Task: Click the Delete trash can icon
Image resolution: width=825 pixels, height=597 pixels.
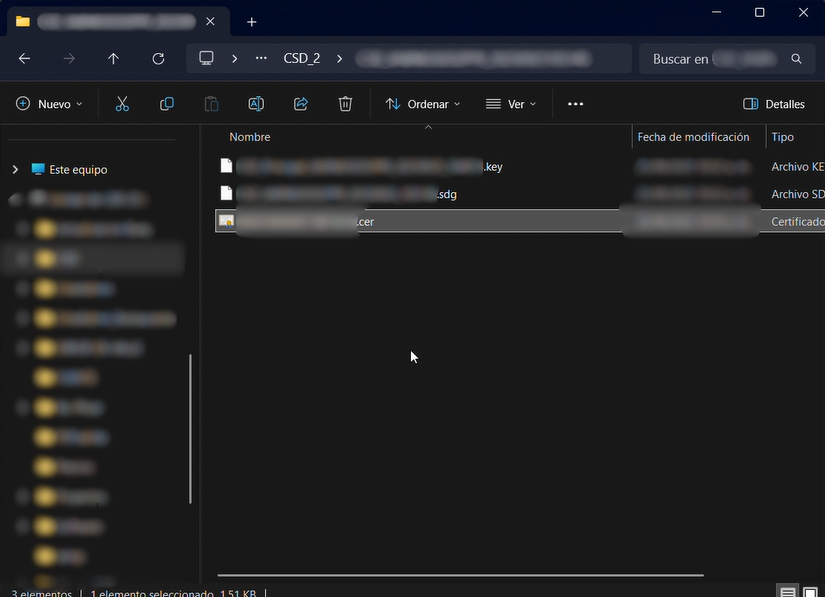Action: coord(345,104)
